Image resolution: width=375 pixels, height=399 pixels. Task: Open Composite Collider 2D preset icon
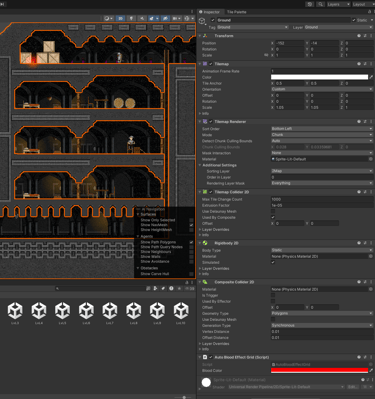click(365, 282)
